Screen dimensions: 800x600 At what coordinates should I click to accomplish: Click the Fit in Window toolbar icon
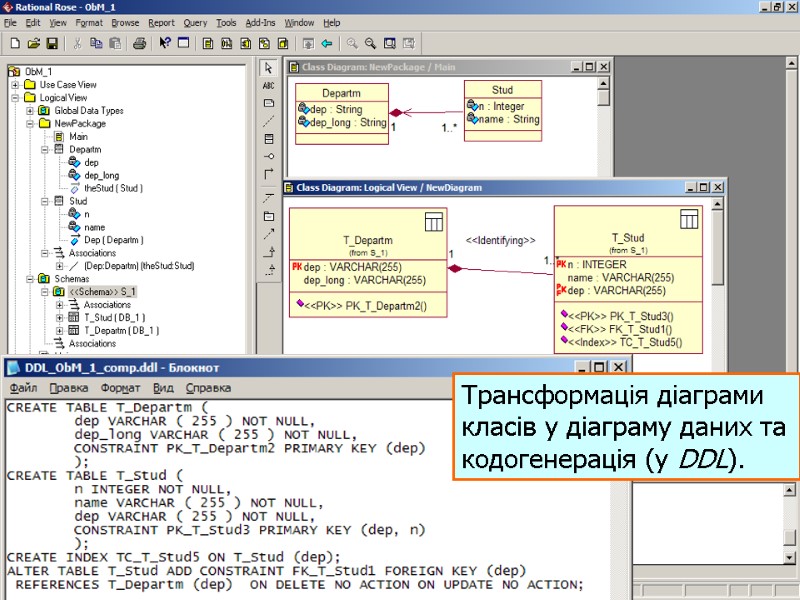click(391, 43)
